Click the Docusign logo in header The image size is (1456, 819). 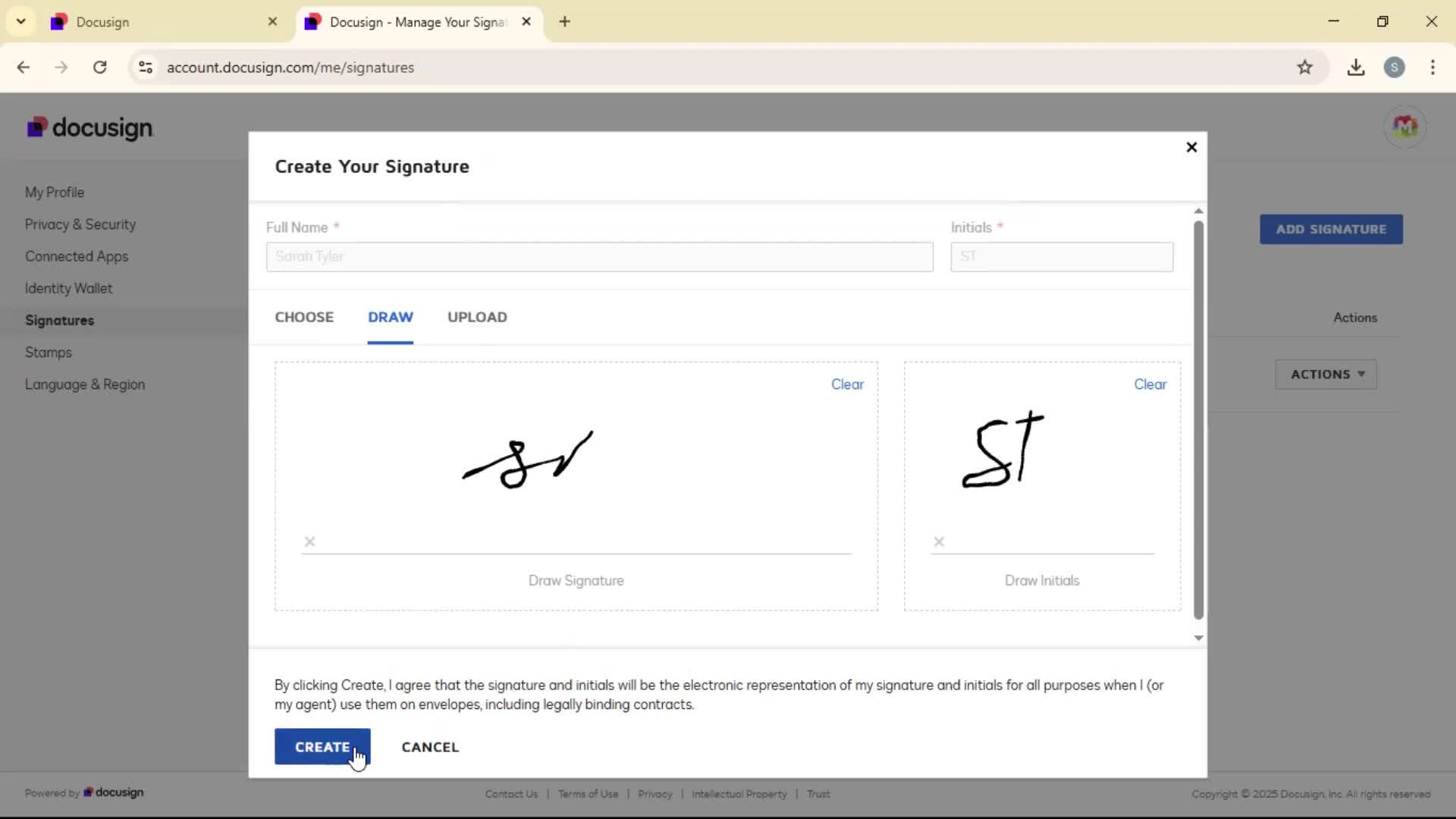[89, 127]
